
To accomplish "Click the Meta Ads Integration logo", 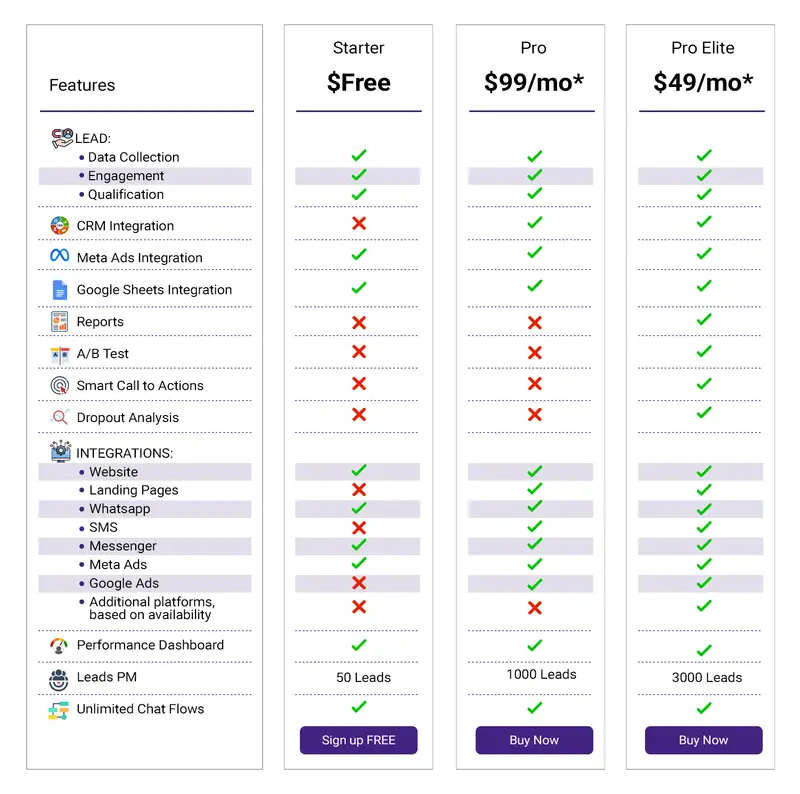I will (x=60, y=257).
